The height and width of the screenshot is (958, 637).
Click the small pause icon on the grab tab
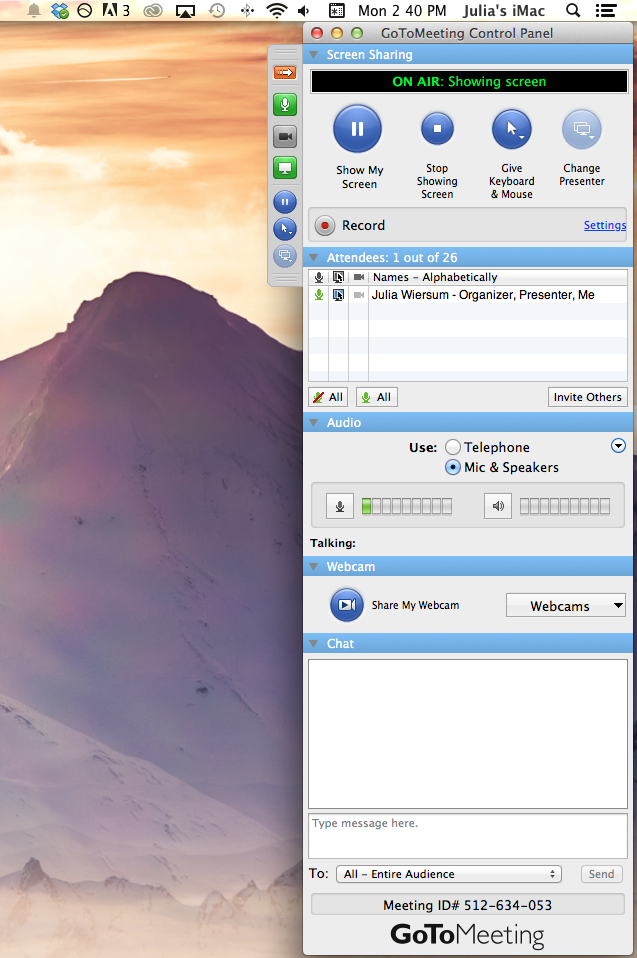[x=285, y=202]
